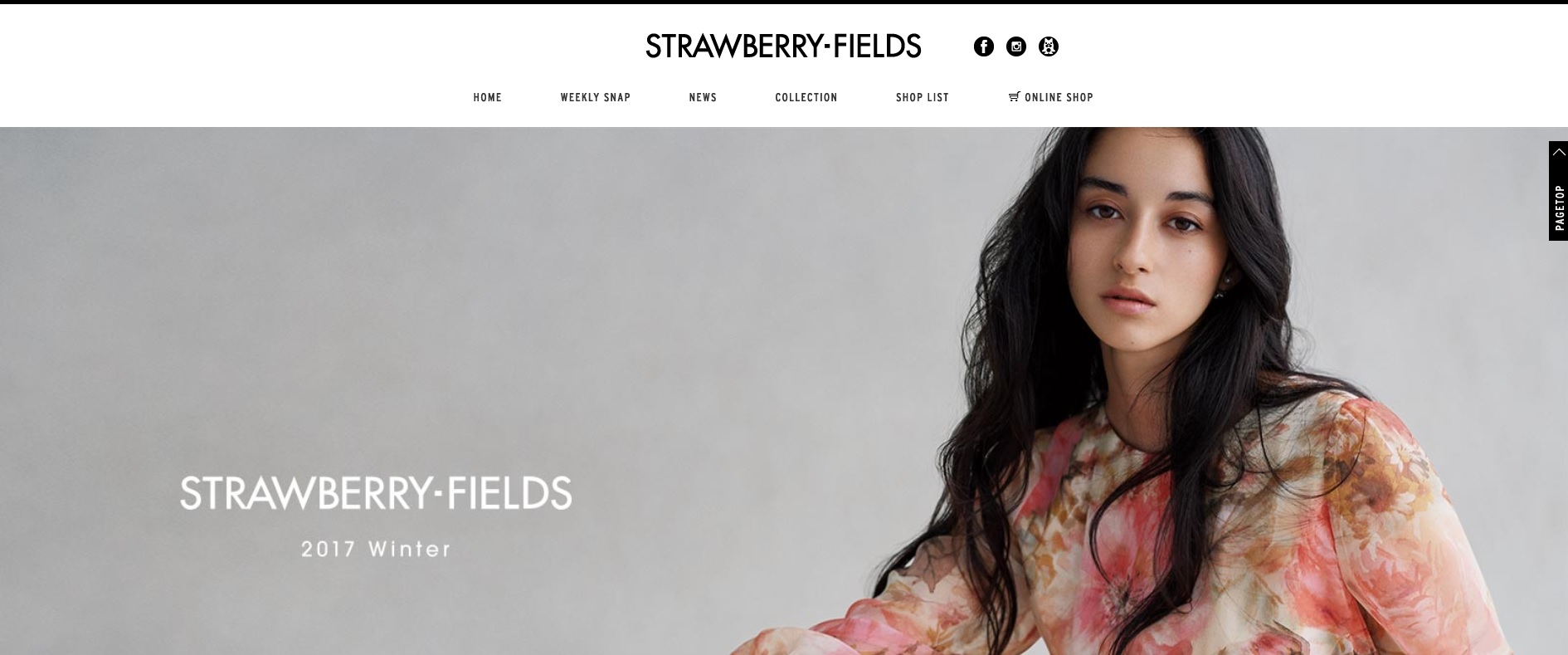
Task: Visit the ONLINE SHOP link text
Action: [x=1059, y=97]
